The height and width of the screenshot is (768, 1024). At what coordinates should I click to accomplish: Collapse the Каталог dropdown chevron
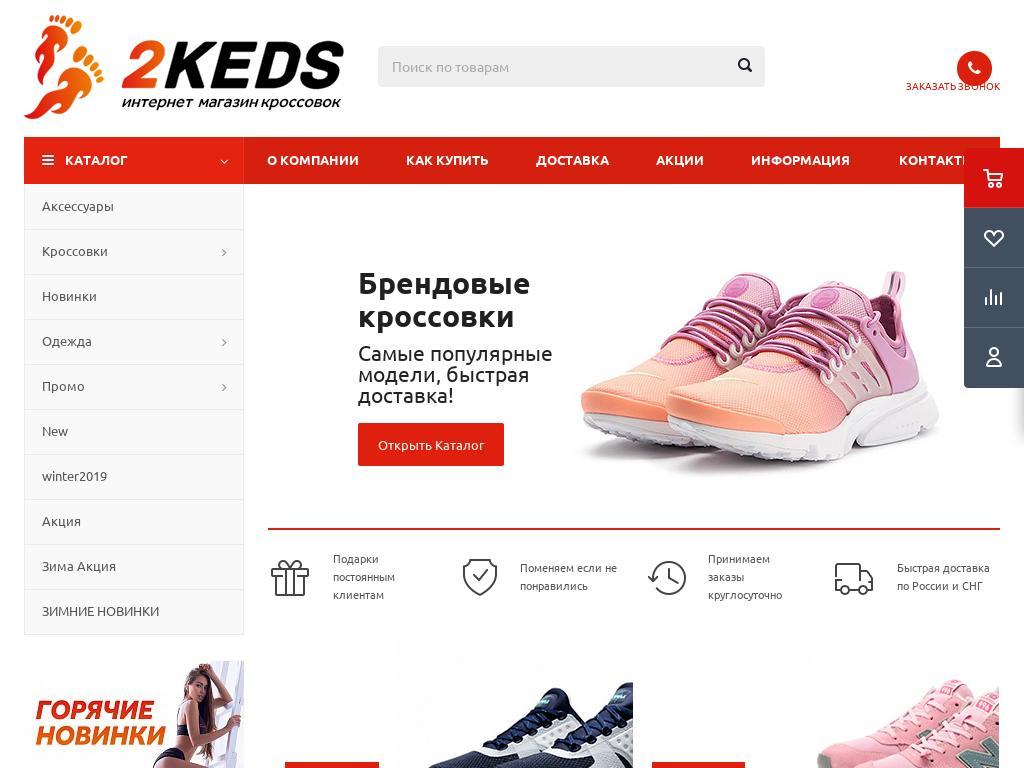(x=224, y=161)
